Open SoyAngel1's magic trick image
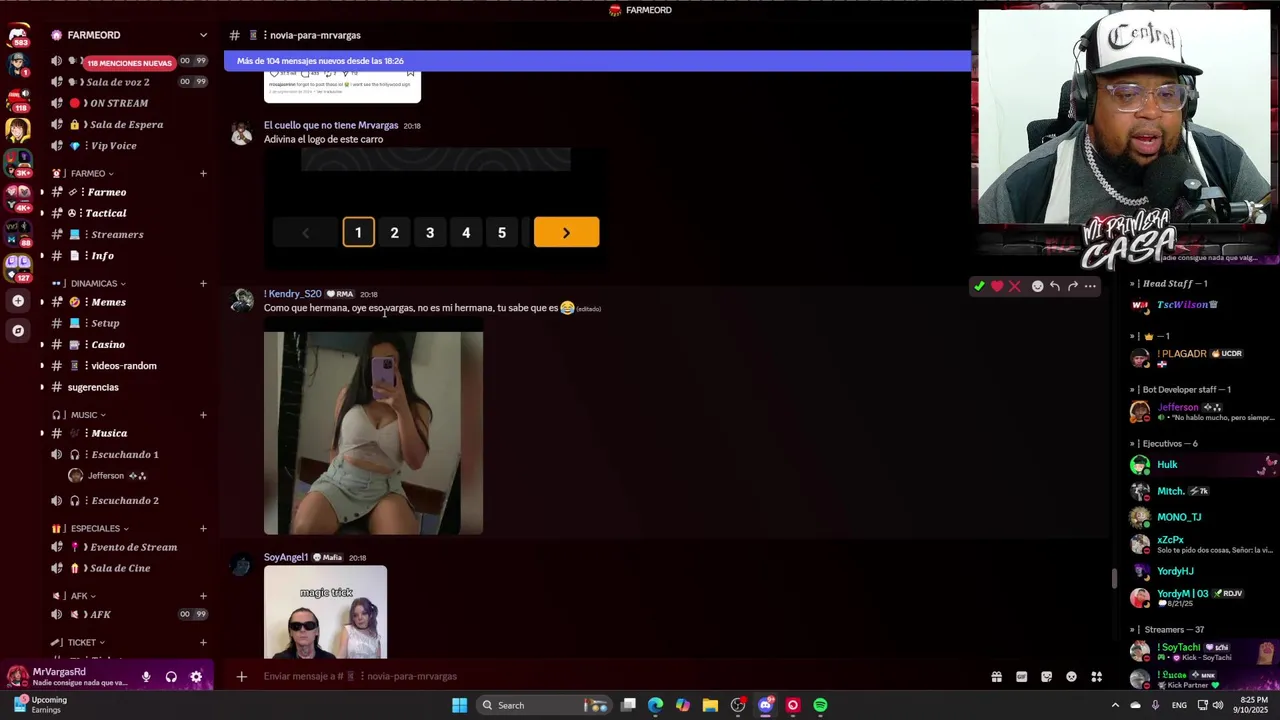Screen dimensions: 1280x720 tap(325, 612)
